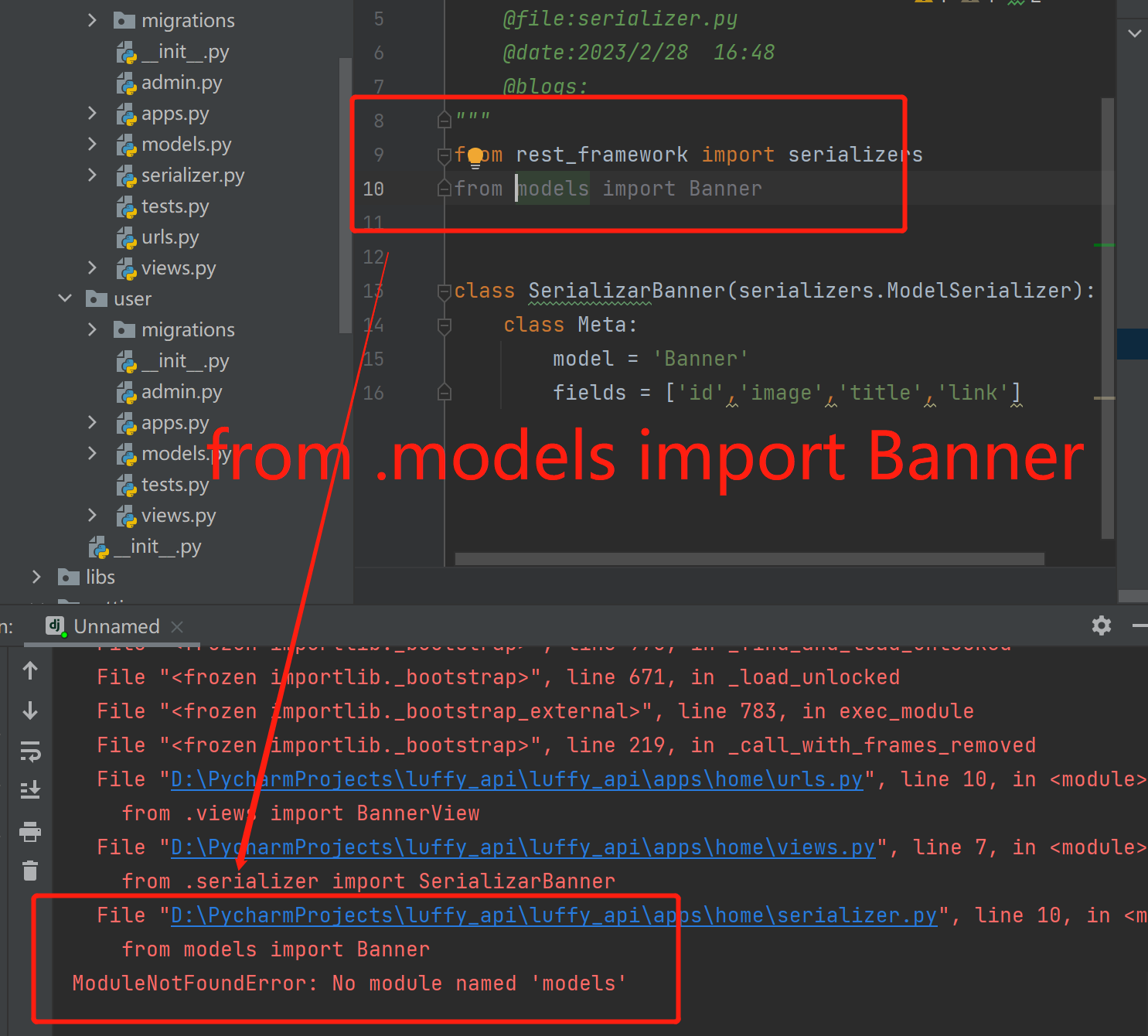Select the __init__.py row just above libs
This screenshot has height=1036, width=1148.
(x=158, y=547)
